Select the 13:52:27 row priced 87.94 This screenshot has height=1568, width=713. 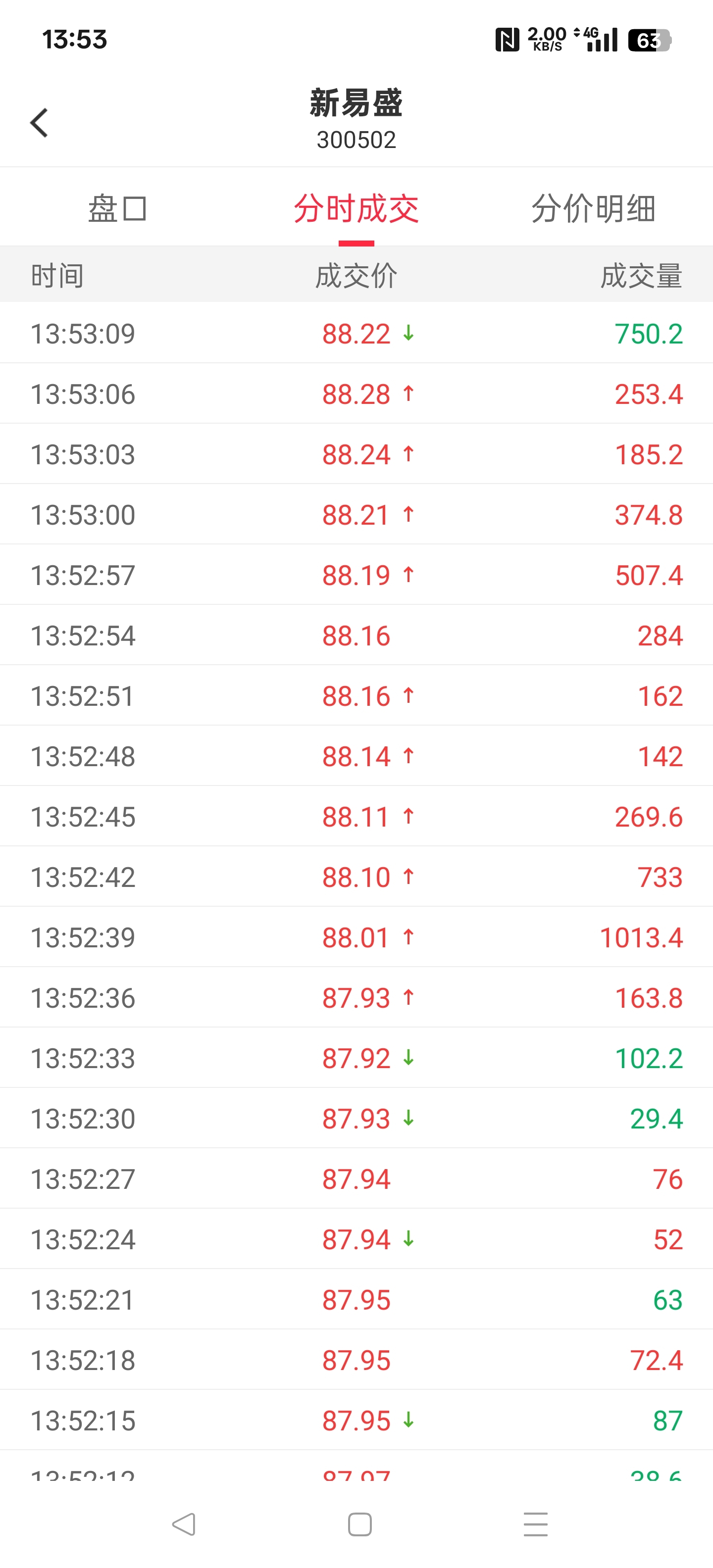pyautogui.click(x=356, y=1179)
